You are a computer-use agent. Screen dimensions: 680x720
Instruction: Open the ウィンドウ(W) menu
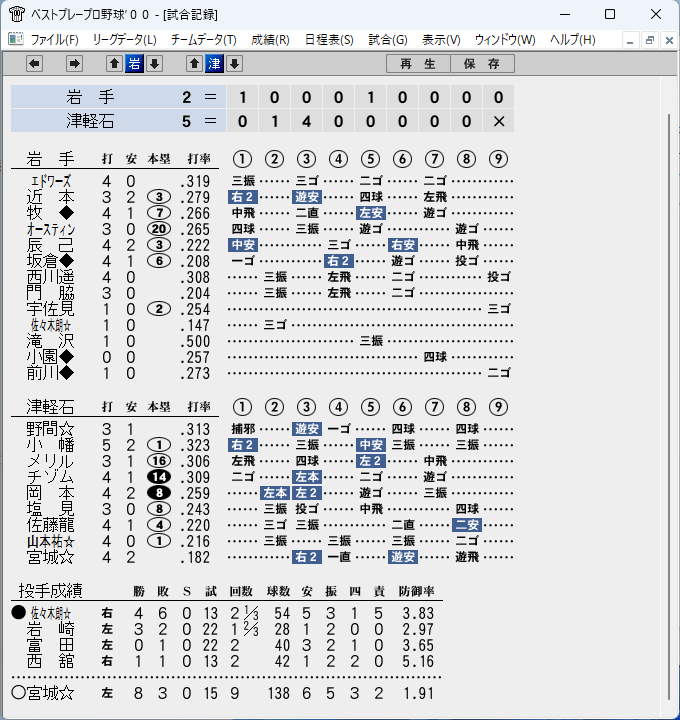coord(505,40)
